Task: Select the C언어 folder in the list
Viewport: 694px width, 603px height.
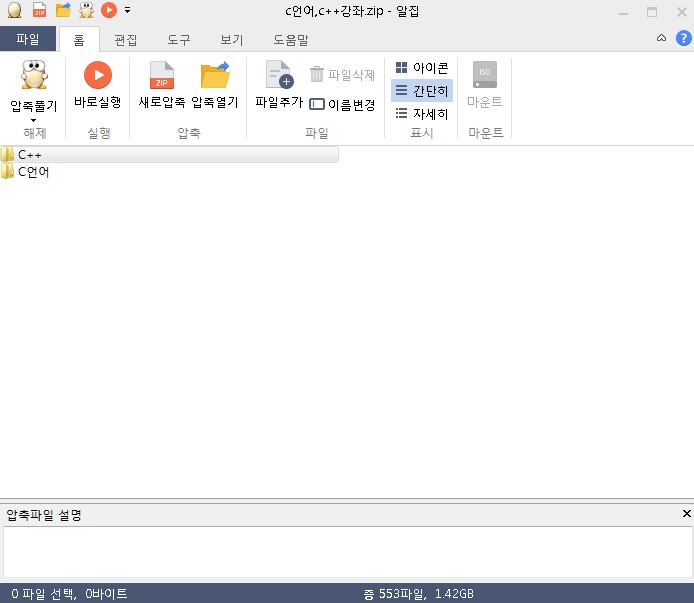Action: 25,172
